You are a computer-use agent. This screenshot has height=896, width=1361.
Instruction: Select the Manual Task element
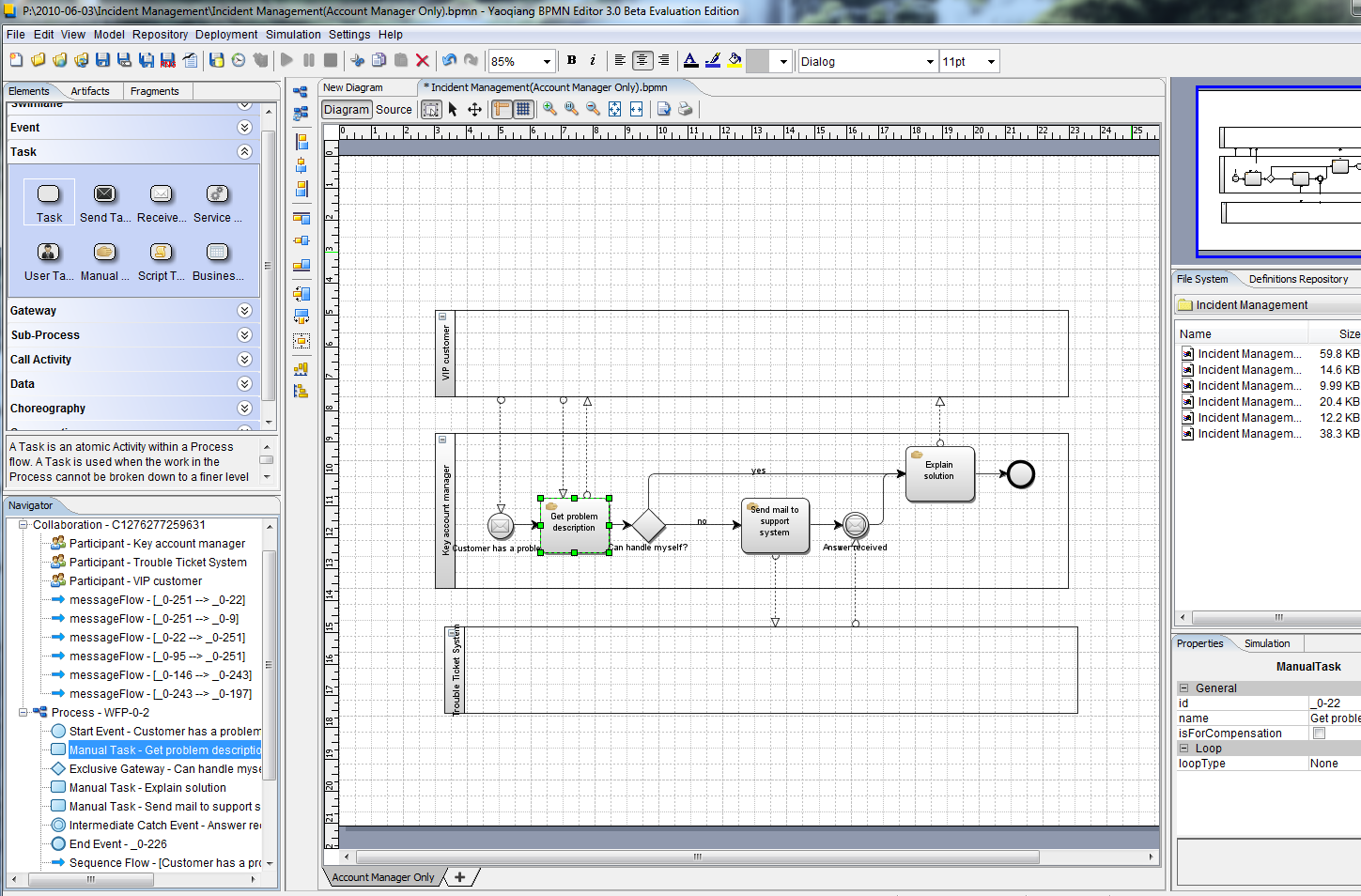[x=105, y=261]
